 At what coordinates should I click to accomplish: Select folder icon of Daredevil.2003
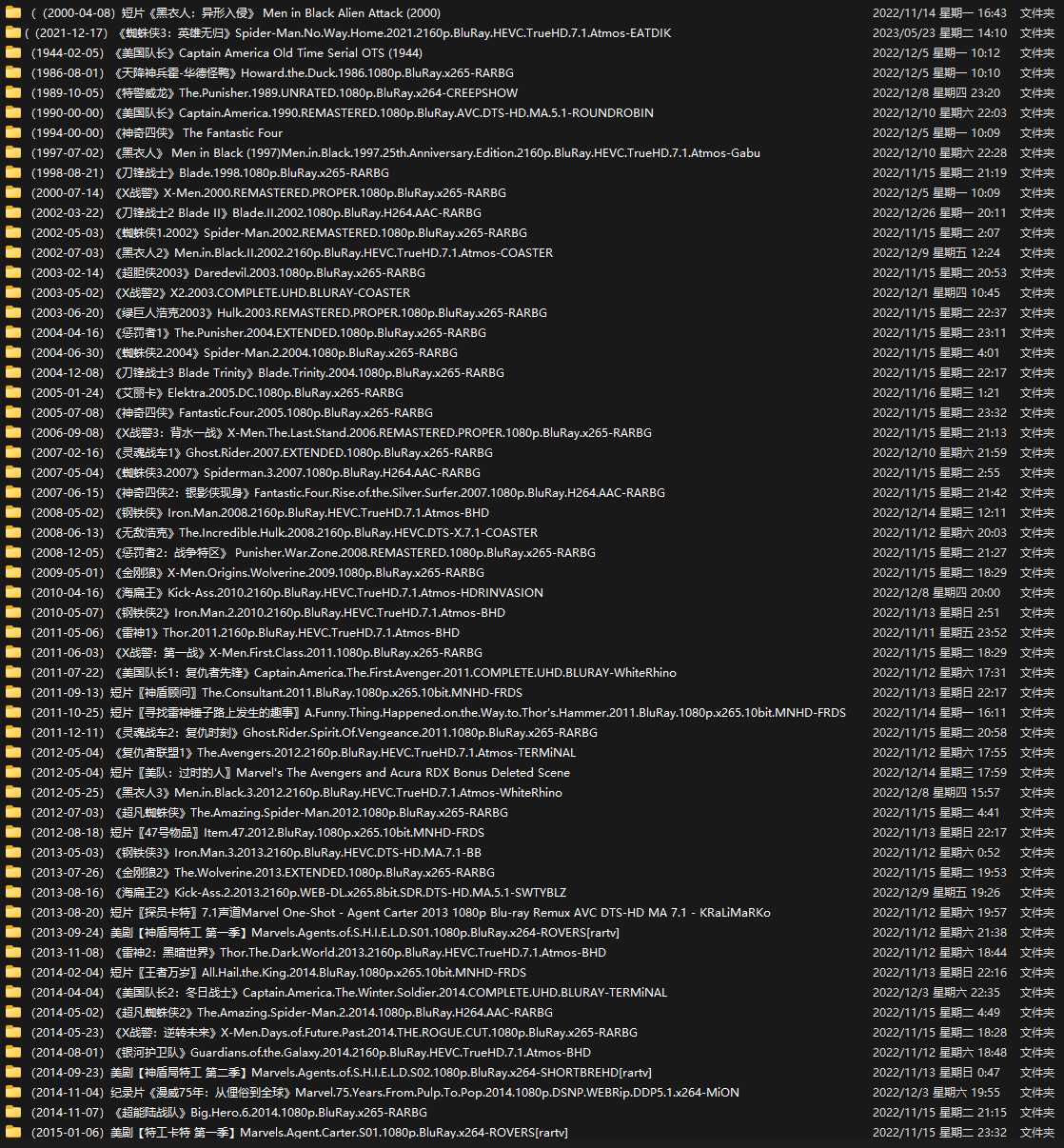pyautogui.click(x=12, y=273)
